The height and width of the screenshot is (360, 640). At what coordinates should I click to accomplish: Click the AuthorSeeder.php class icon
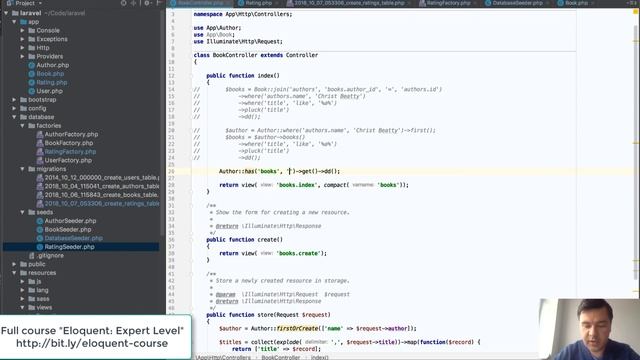click(40, 221)
